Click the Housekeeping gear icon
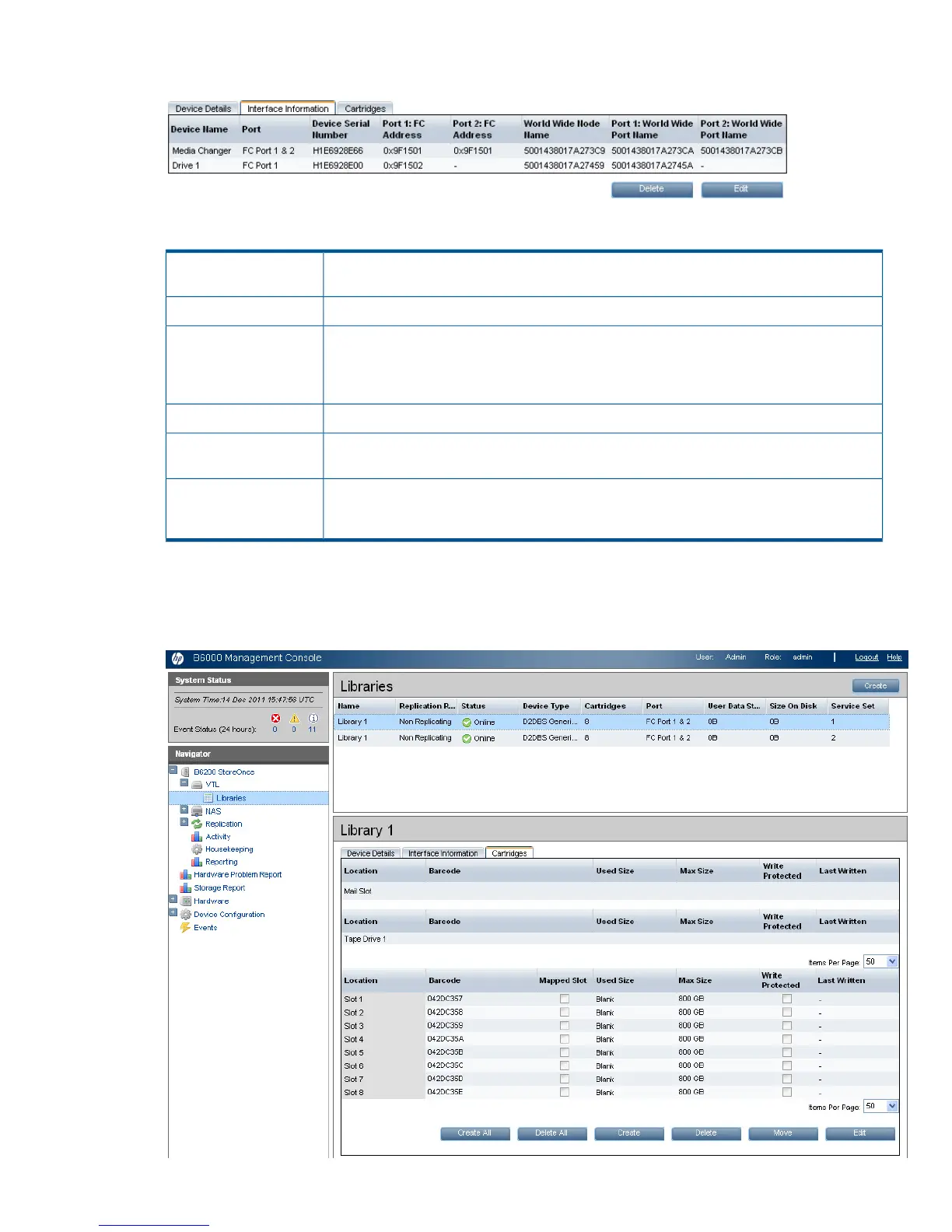Image resolution: width=952 pixels, height=1232 pixels. click(197, 849)
